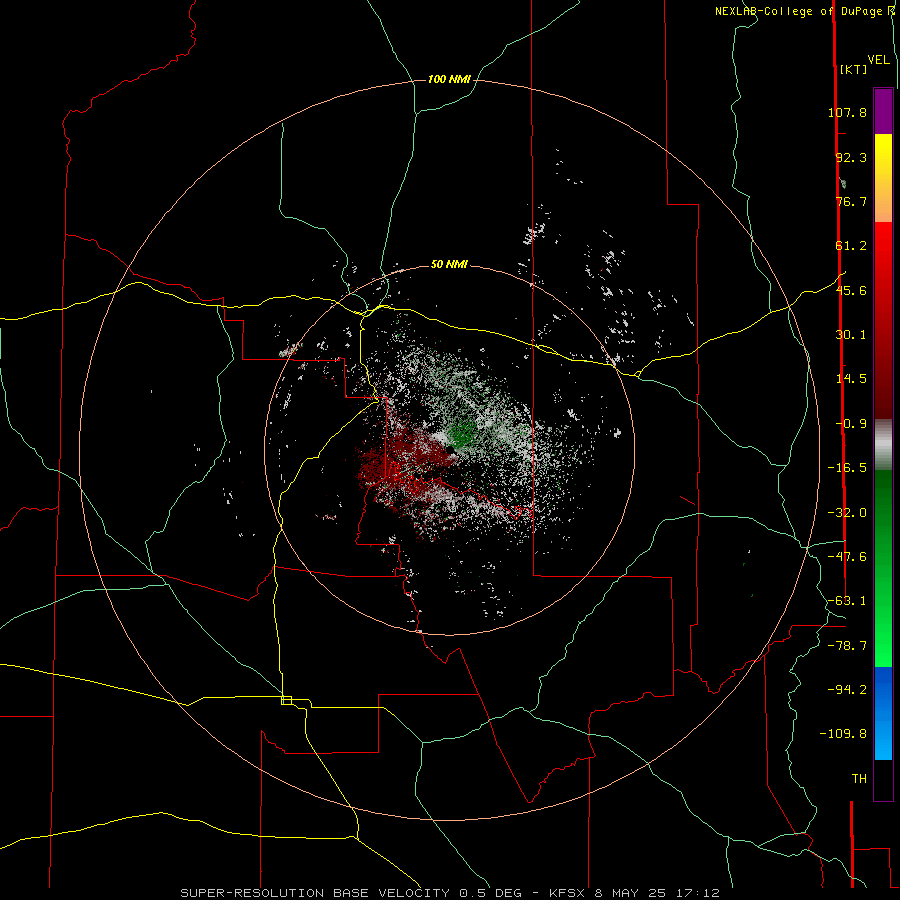
Task: Click the small yellow square marker on the highway
Action: 286,700
